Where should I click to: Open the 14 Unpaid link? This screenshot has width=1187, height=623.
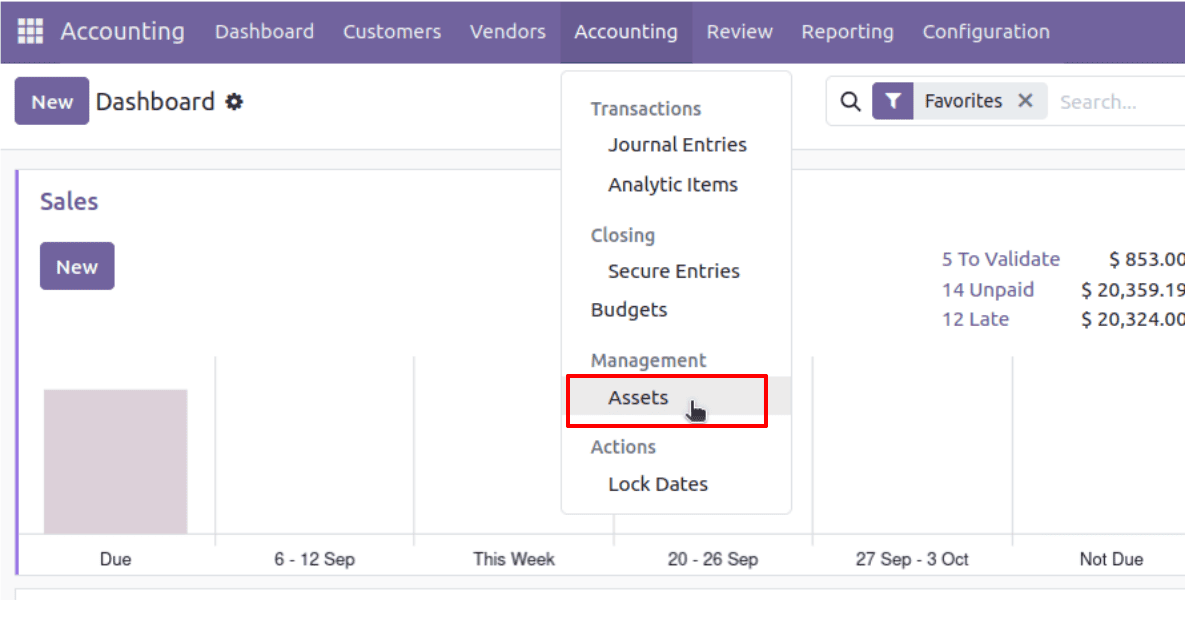987,290
